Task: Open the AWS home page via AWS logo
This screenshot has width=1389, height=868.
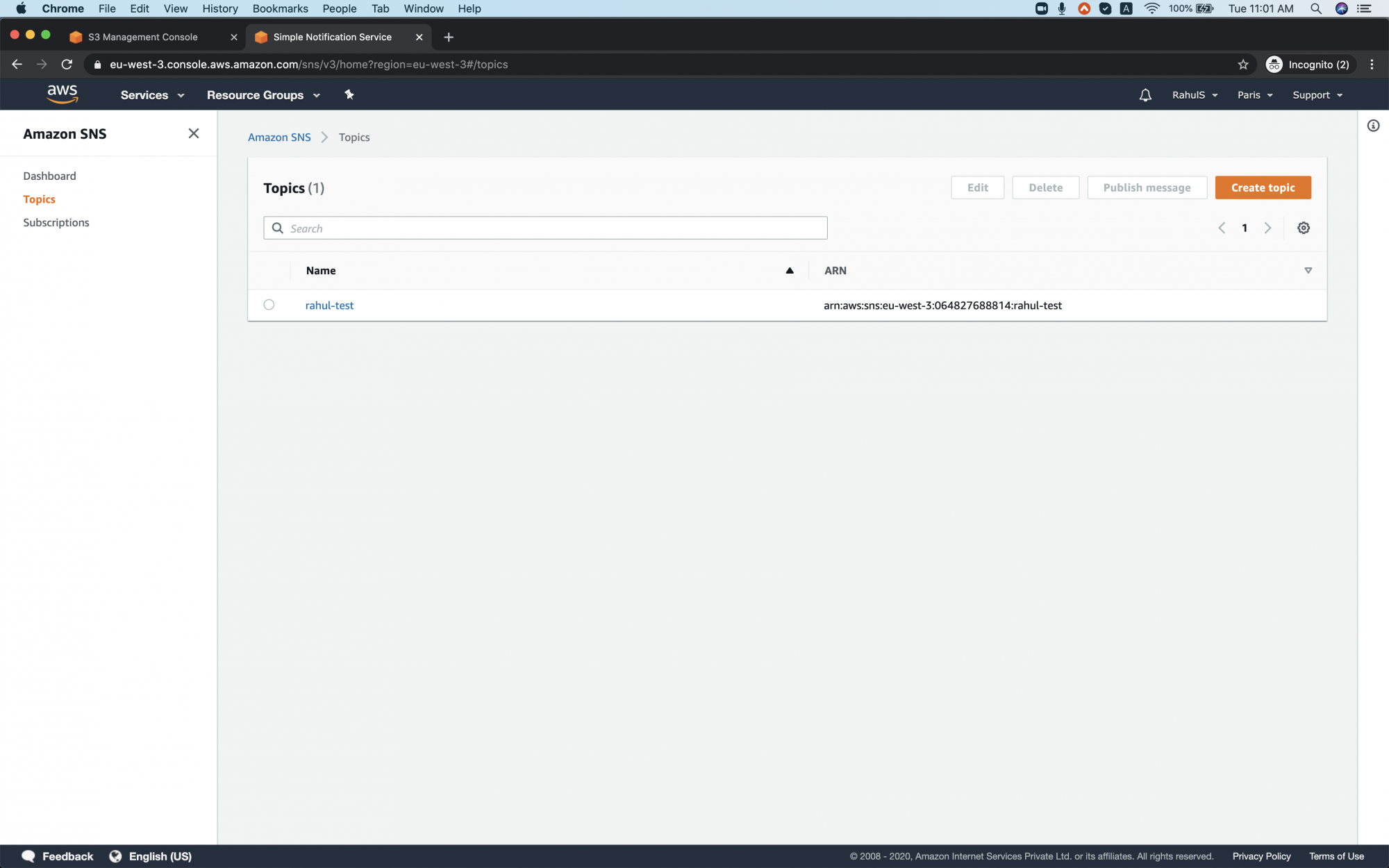Action: [63, 94]
